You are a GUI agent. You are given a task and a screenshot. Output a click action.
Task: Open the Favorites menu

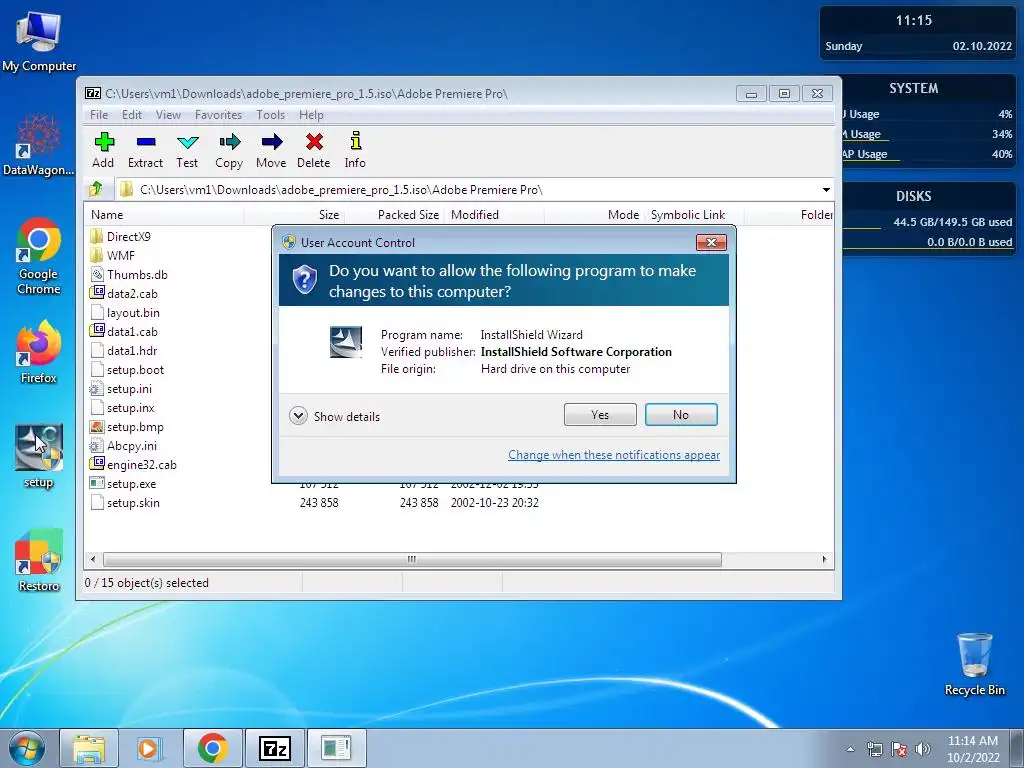(x=218, y=115)
